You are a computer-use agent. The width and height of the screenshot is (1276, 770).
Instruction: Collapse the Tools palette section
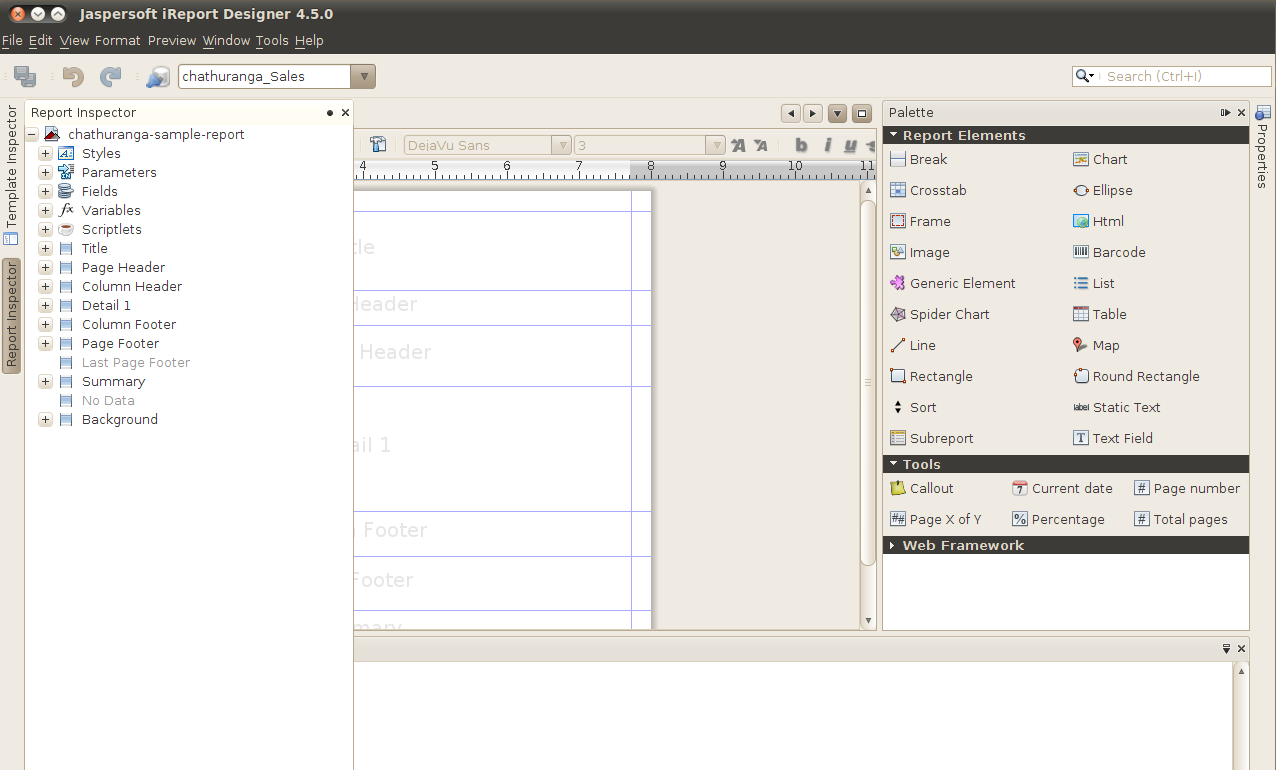[893, 464]
